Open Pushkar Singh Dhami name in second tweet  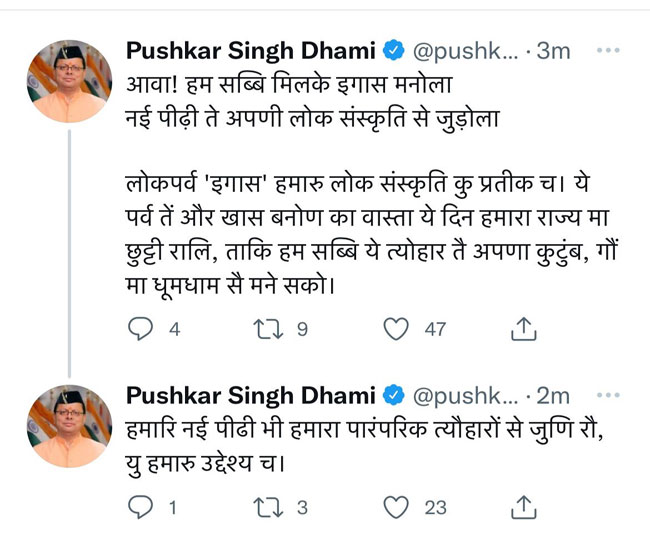click(x=250, y=394)
